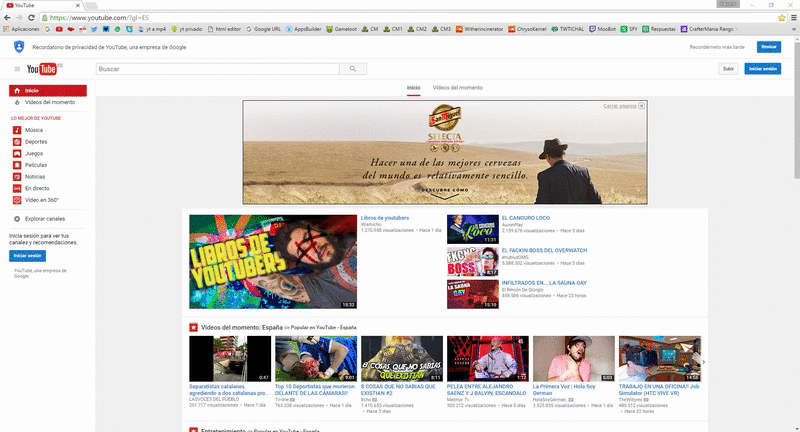Click the privacy shield icon
Viewport: 800px width, 432px height.
pos(19,47)
